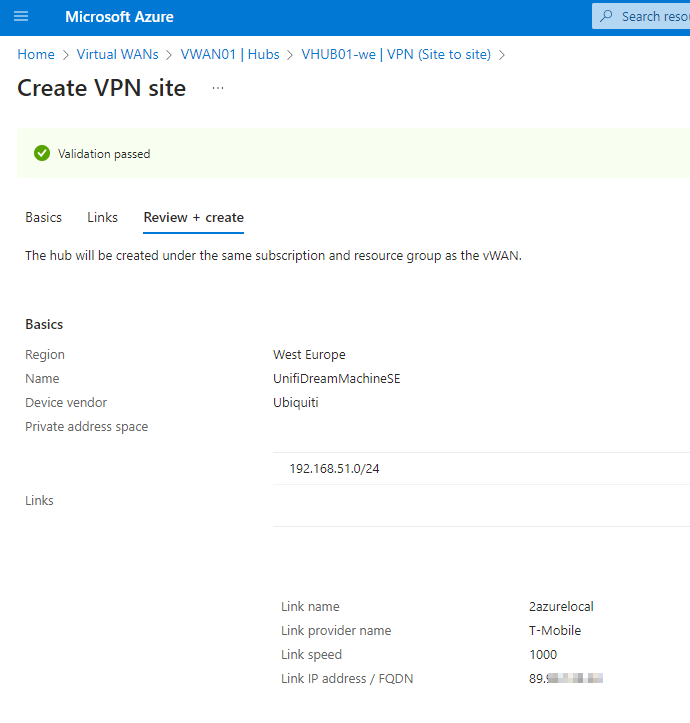
Task: Click the search magnifier icon
Action: [606, 16]
